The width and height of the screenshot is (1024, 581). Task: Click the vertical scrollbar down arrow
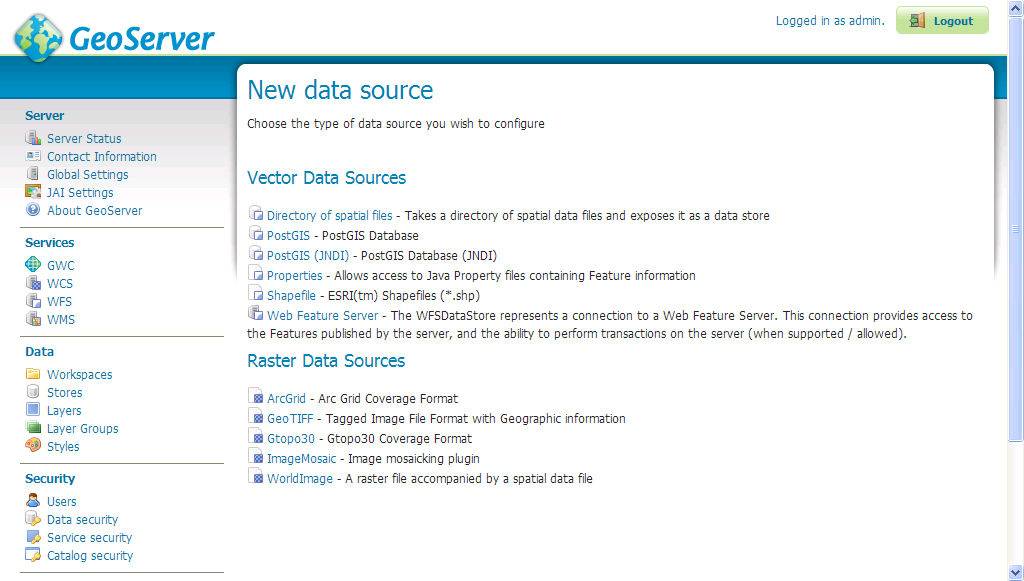tap(1016, 573)
